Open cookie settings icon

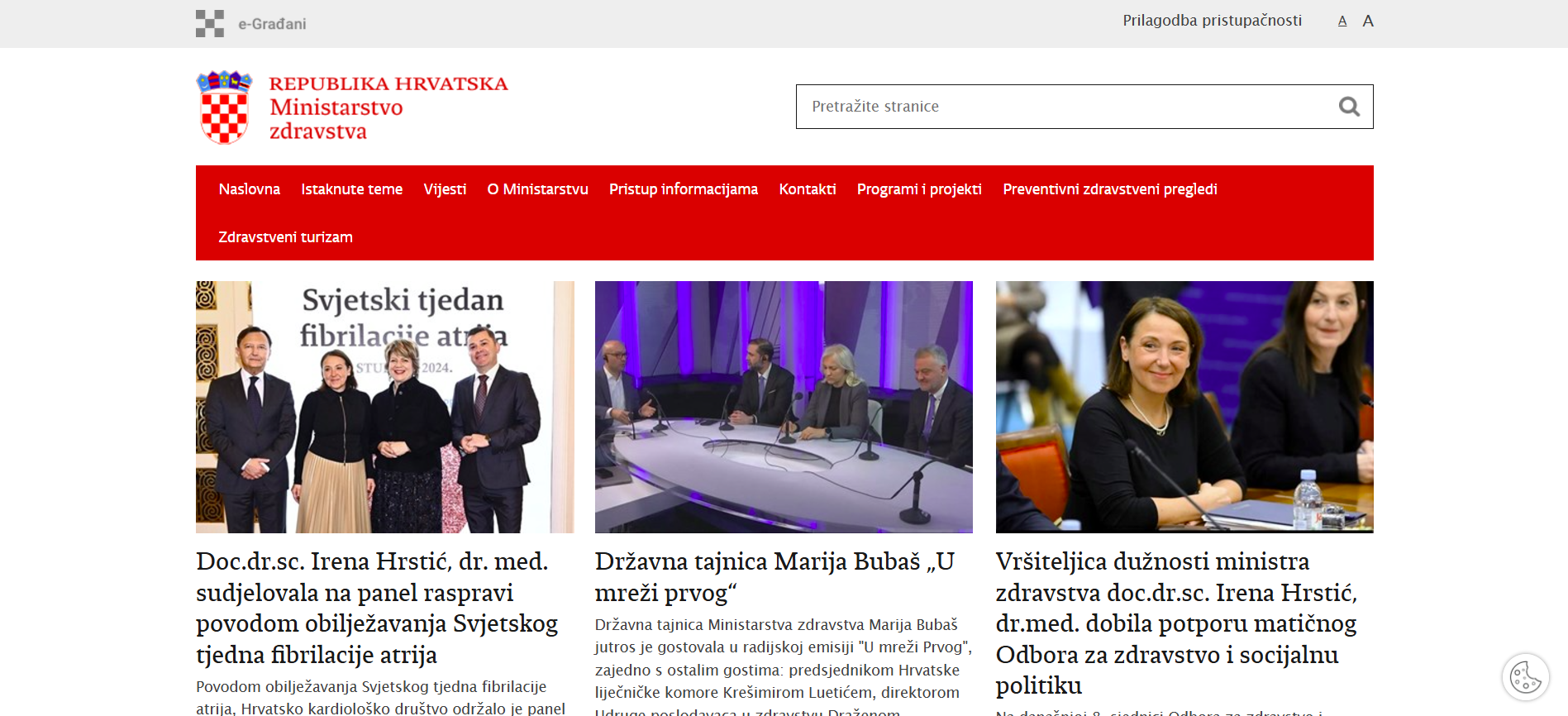pyautogui.click(x=1525, y=678)
